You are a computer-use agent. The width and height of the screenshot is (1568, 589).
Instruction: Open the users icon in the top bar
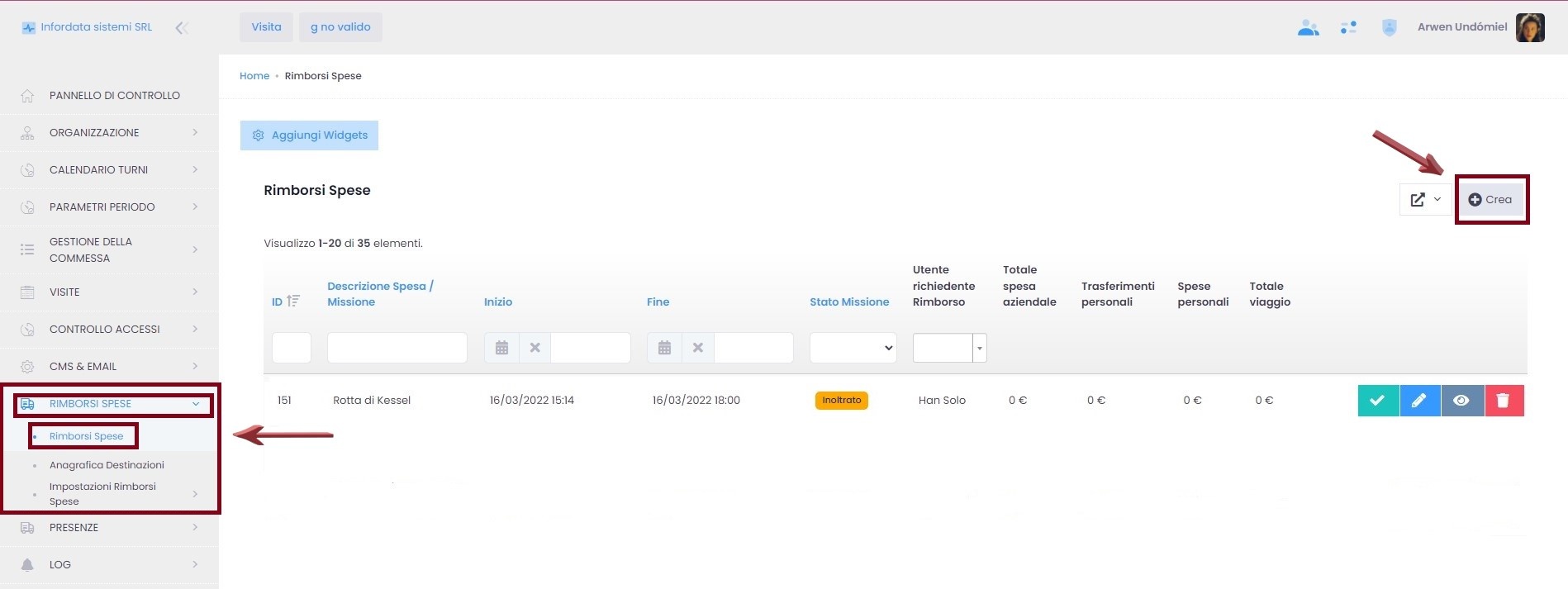click(x=1308, y=28)
